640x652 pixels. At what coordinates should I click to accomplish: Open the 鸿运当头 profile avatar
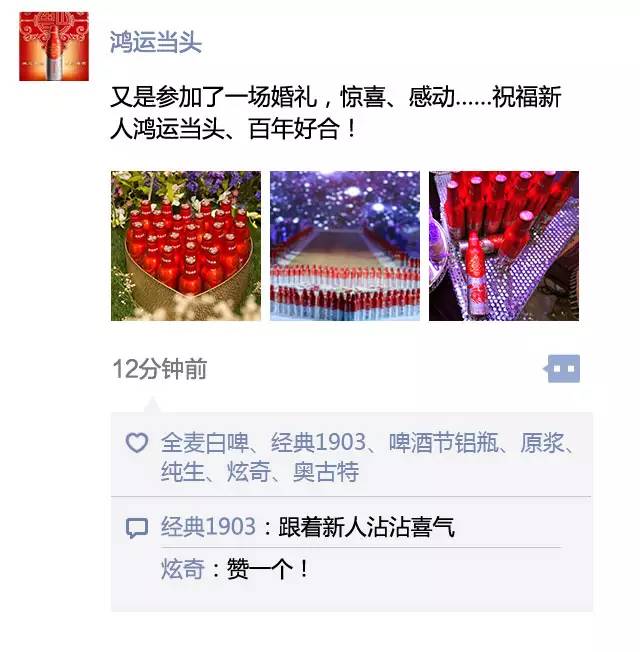pyautogui.click(x=54, y=47)
